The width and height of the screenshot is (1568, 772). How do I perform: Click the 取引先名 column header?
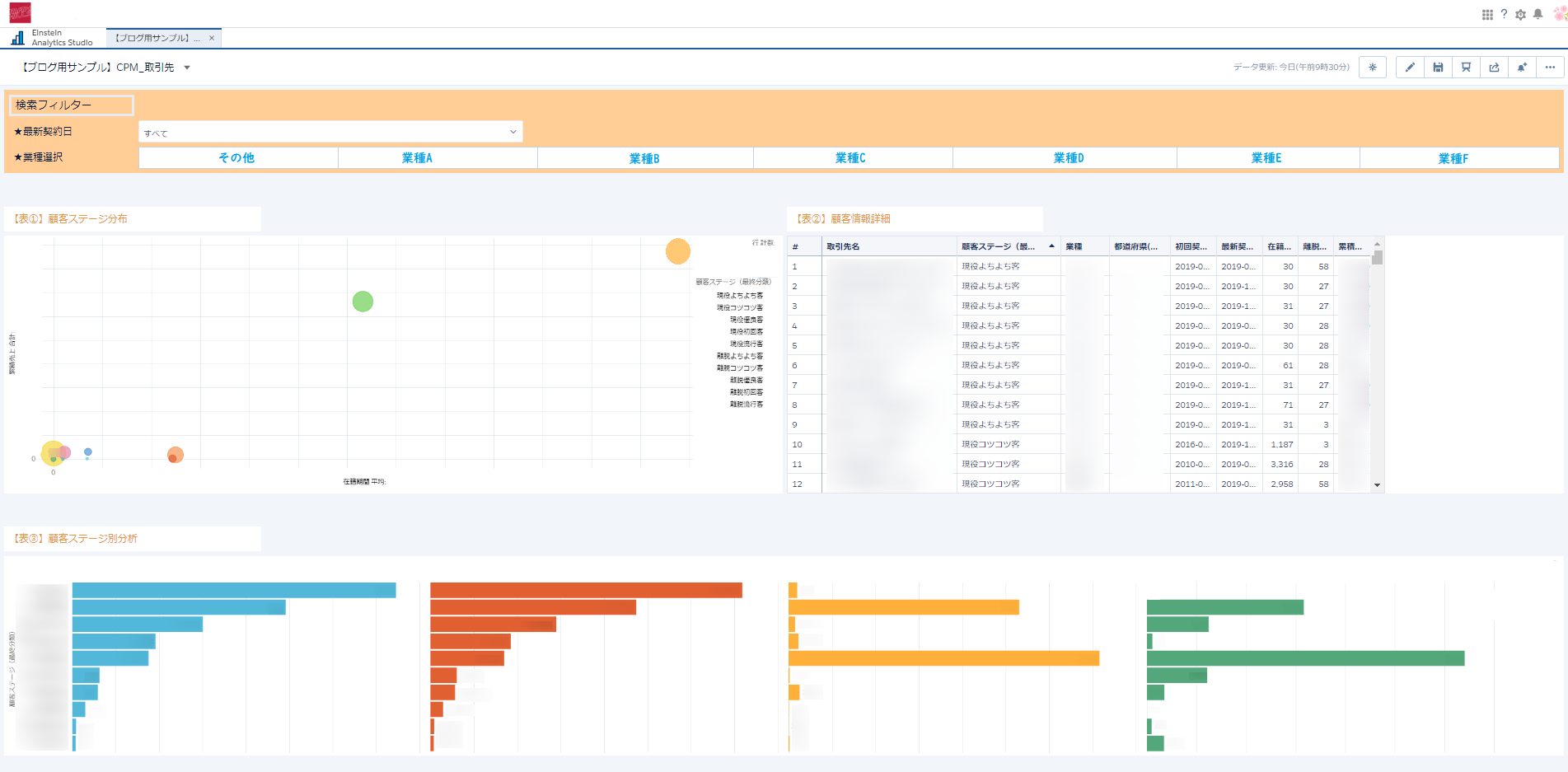pyautogui.click(x=888, y=246)
